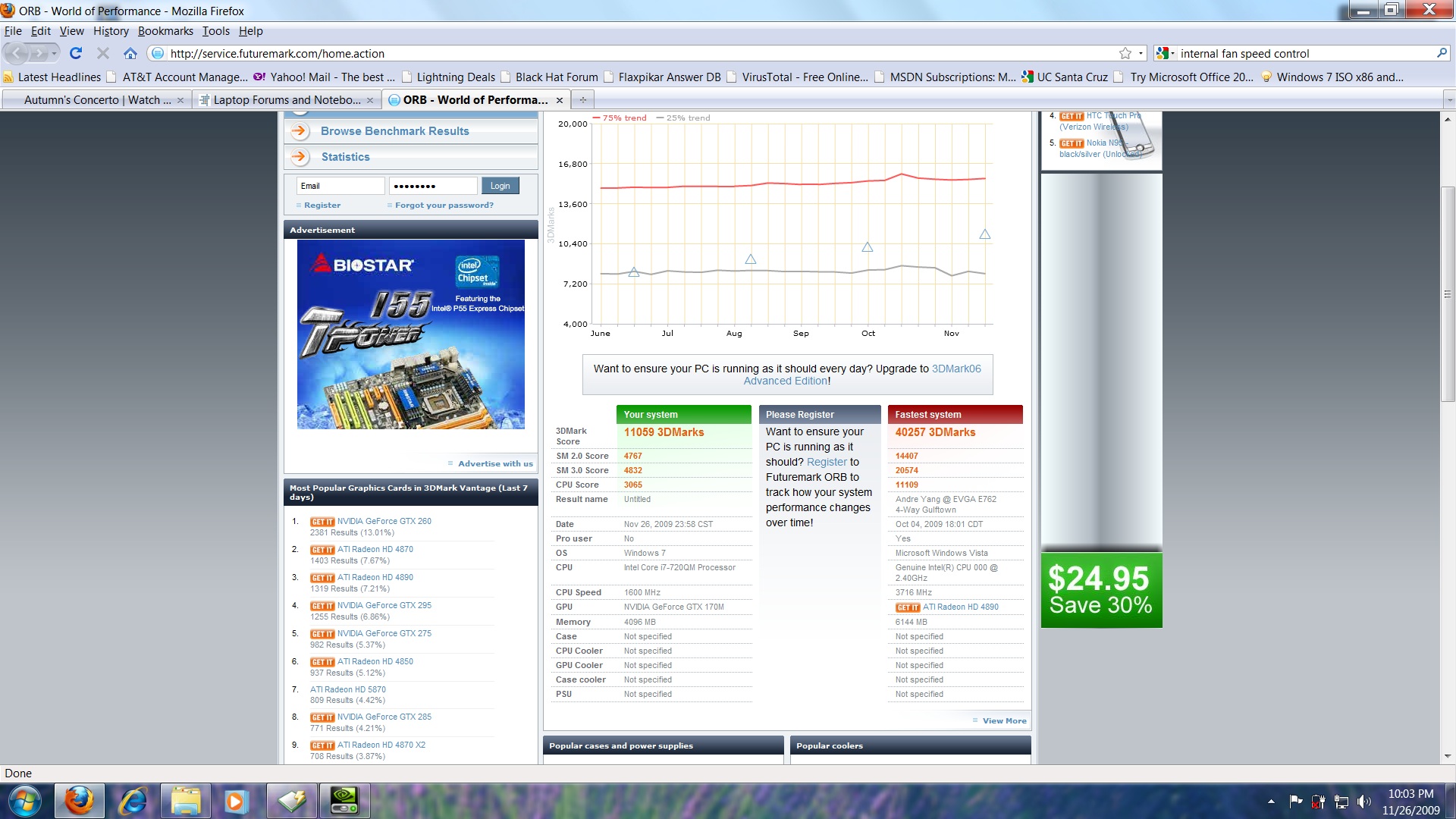Open search engine selector dropdown

[1166, 53]
